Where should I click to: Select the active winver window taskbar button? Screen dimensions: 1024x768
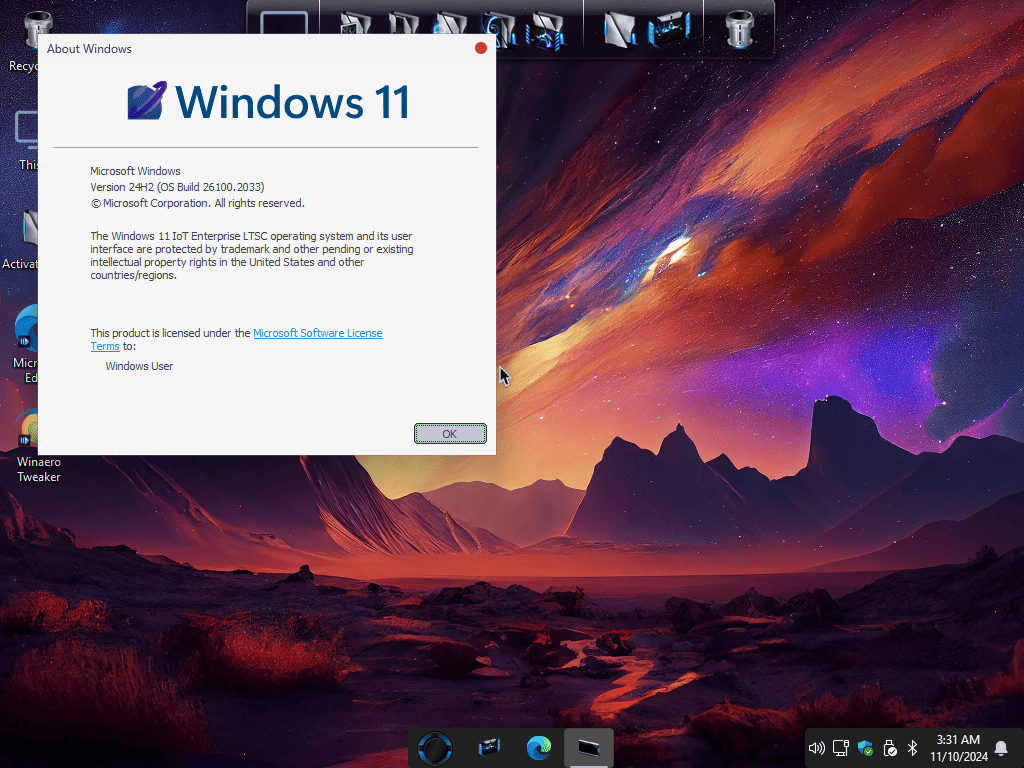click(x=588, y=748)
